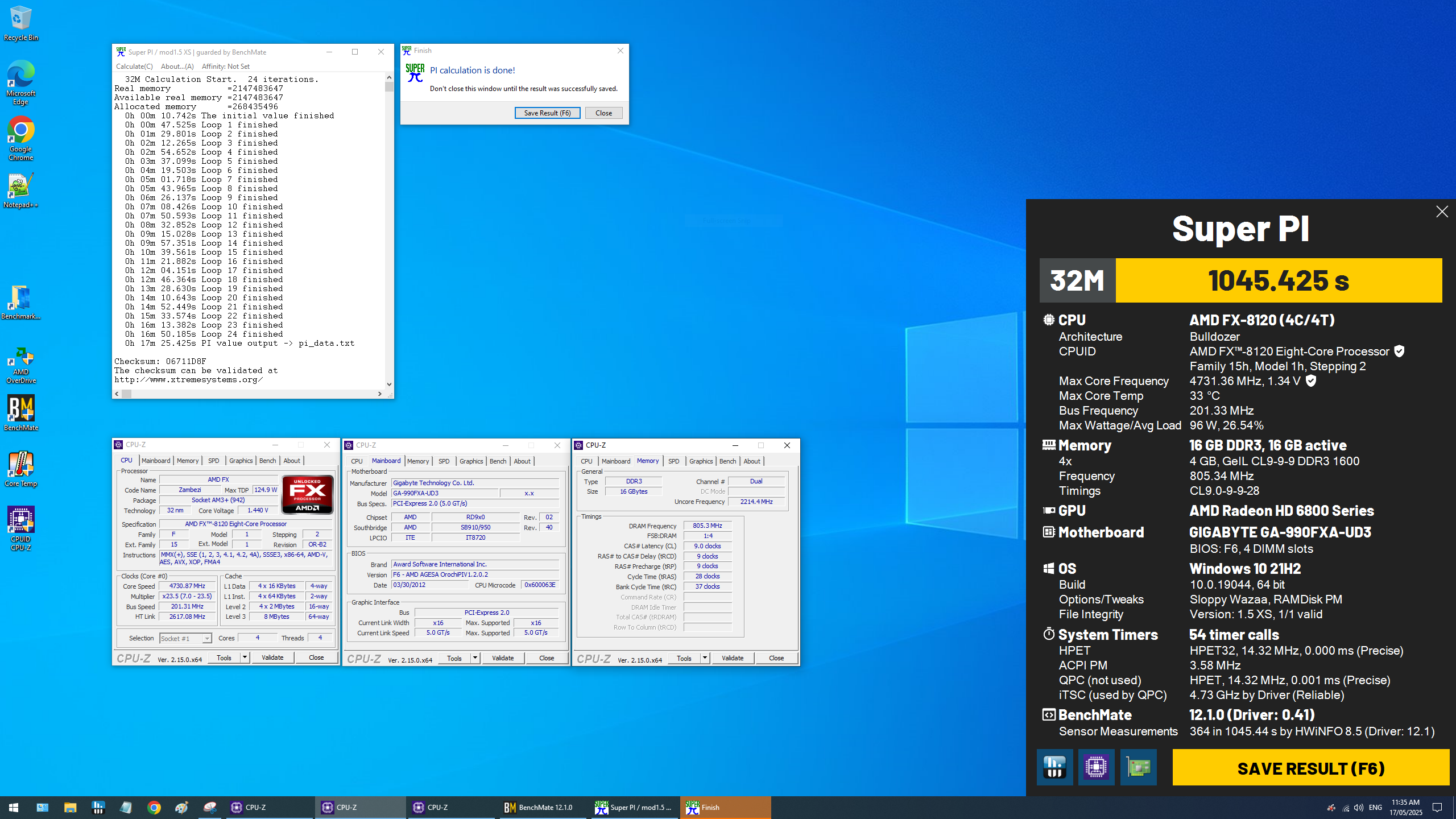Viewport: 1456px width, 819px height.
Task: Open Paint from the taskbar
Action: point(181,807)
